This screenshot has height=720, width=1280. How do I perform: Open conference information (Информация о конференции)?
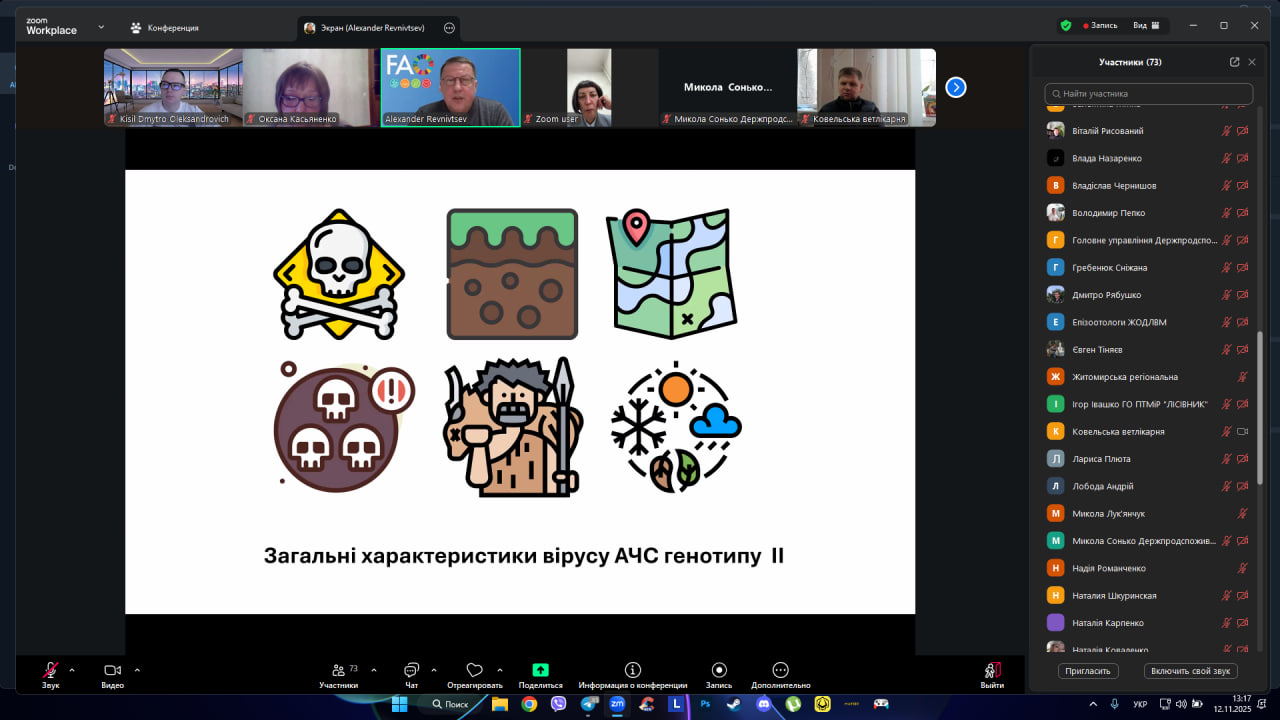(632, 670)
